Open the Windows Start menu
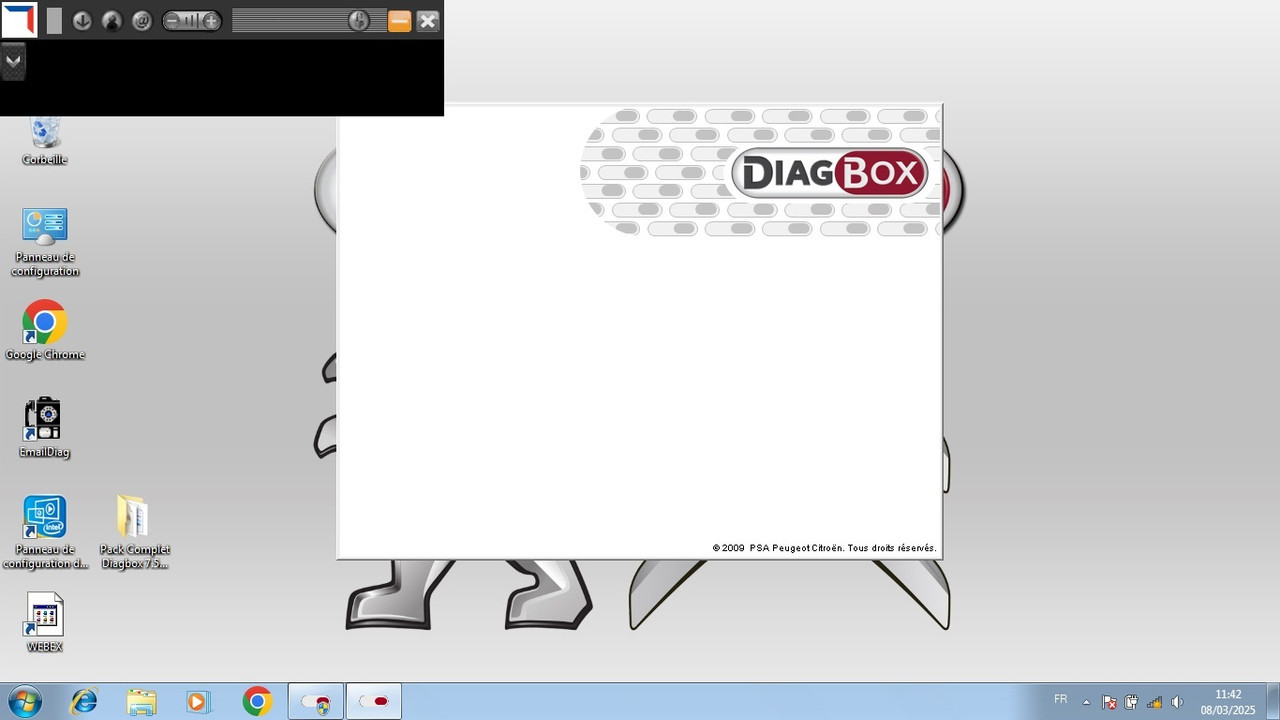 point(24,702)
